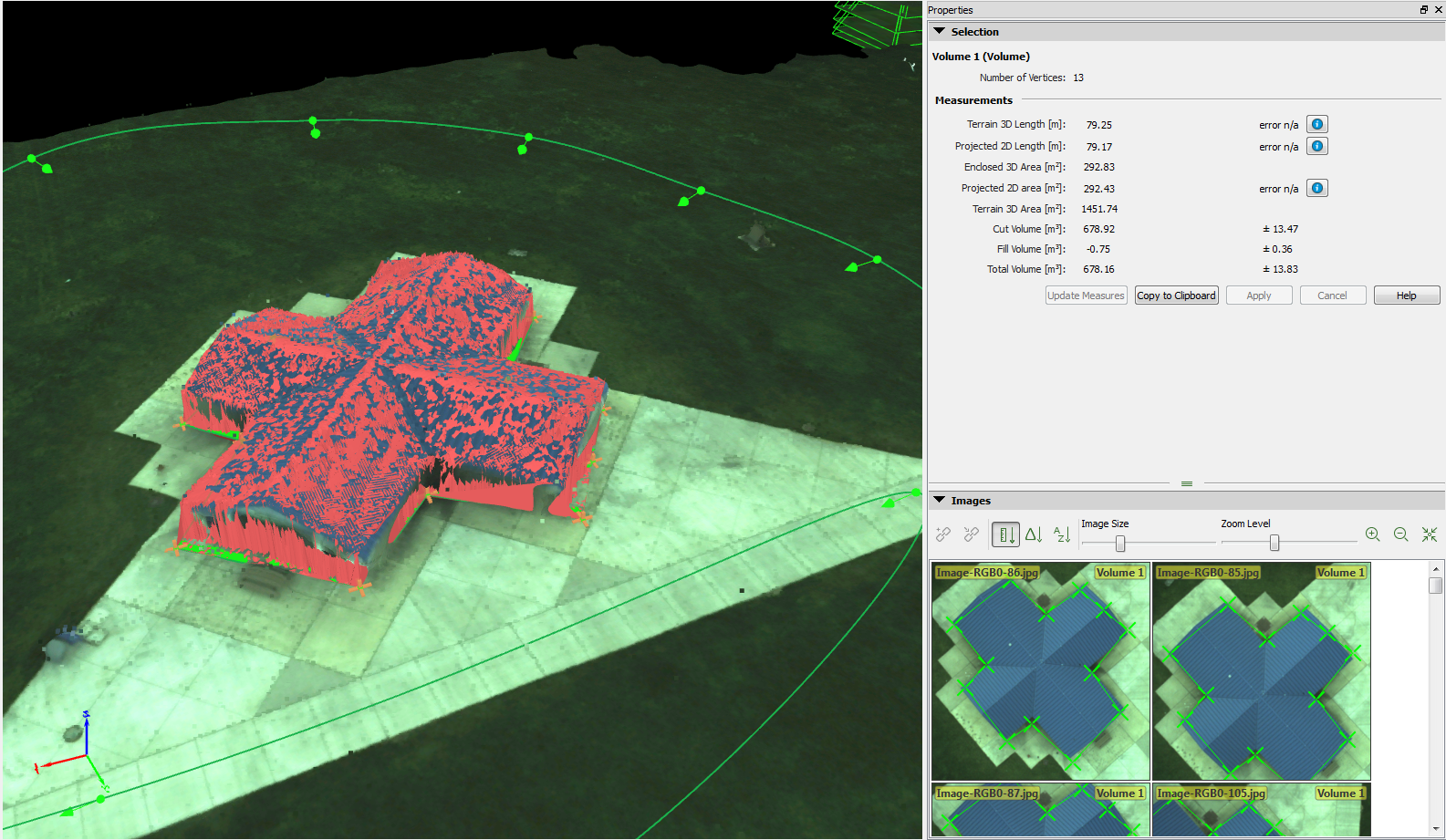The width and height of the screenshot is (1446, 840).
Task: Zoom out on the image thumbnails
Action: tap(1401, 534)
